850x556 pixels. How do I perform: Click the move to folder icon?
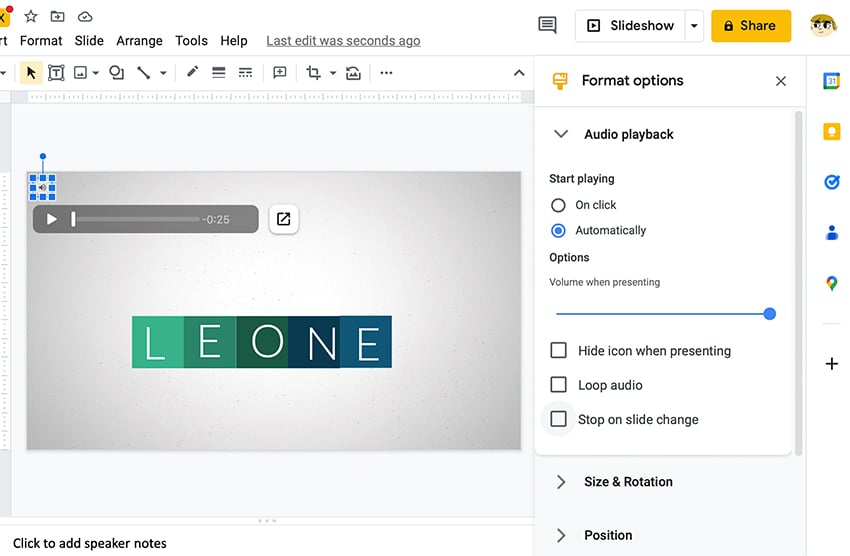tap(58, 16)
